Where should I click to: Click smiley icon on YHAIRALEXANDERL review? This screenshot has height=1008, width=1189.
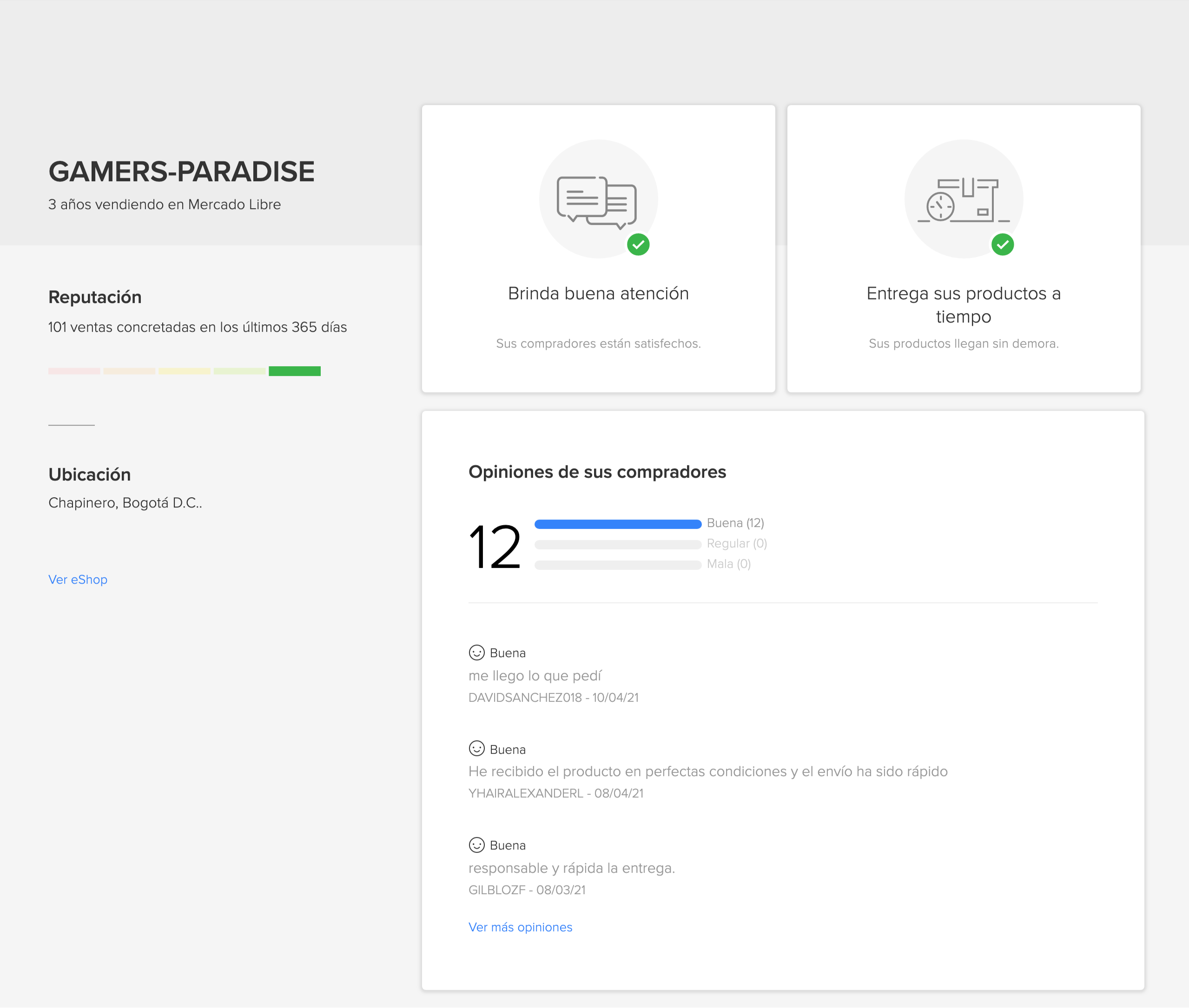[476, 748]
